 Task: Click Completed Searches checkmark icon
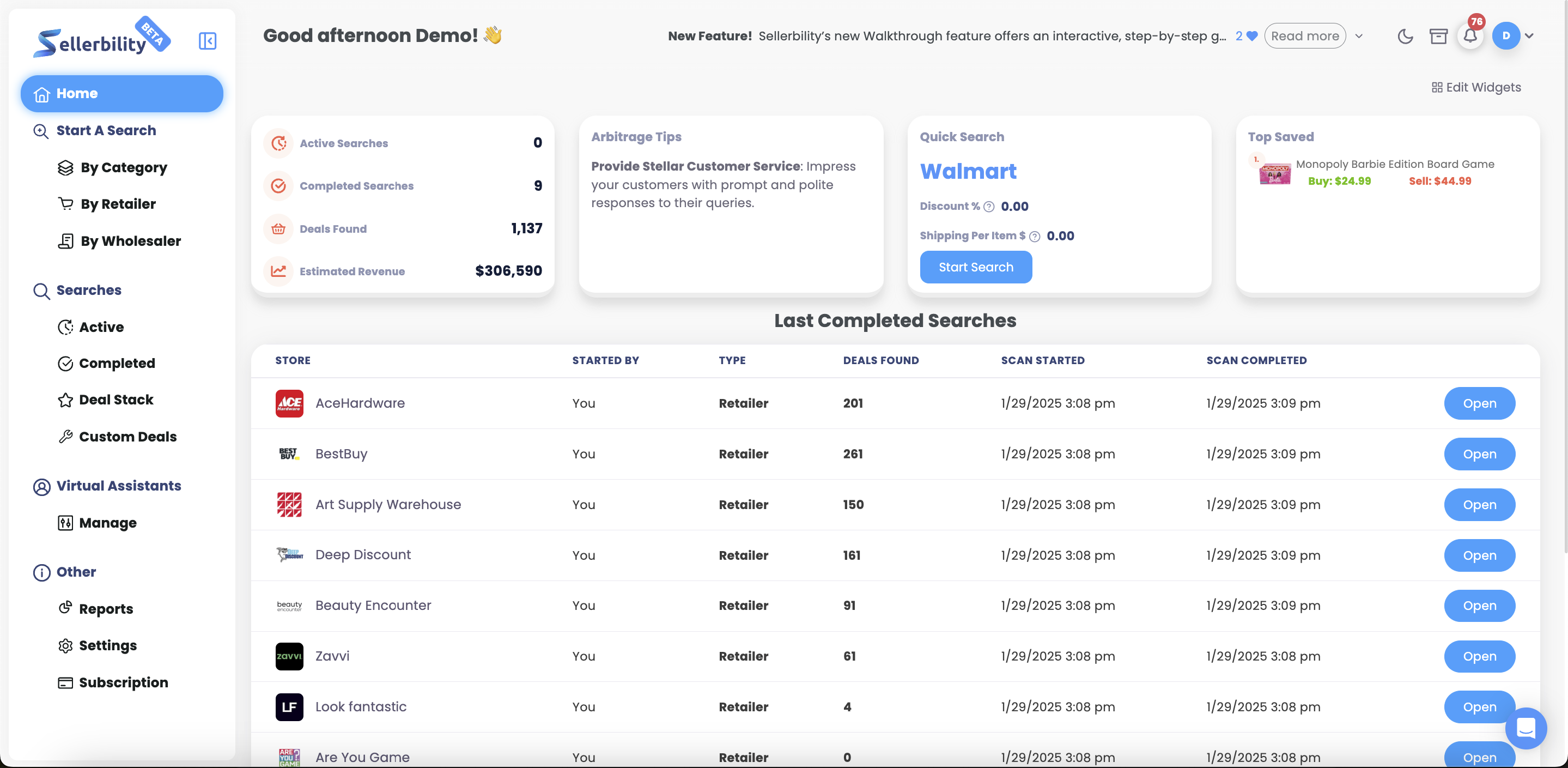(x=278, y=186)
